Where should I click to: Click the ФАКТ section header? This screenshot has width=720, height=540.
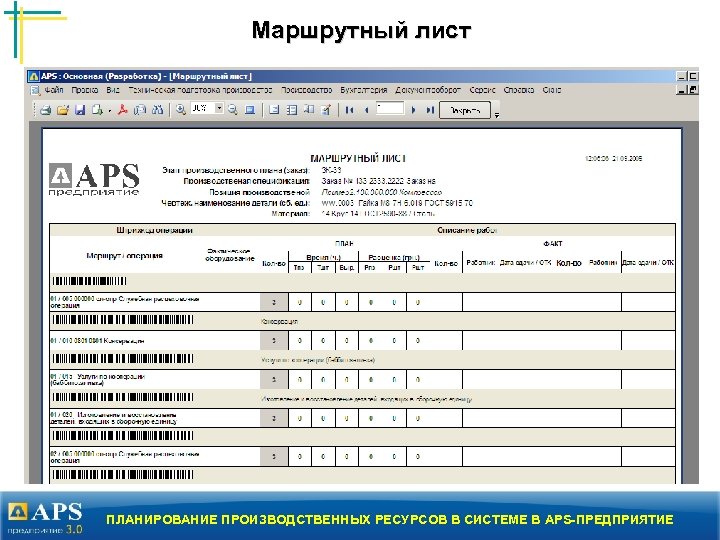552,243
